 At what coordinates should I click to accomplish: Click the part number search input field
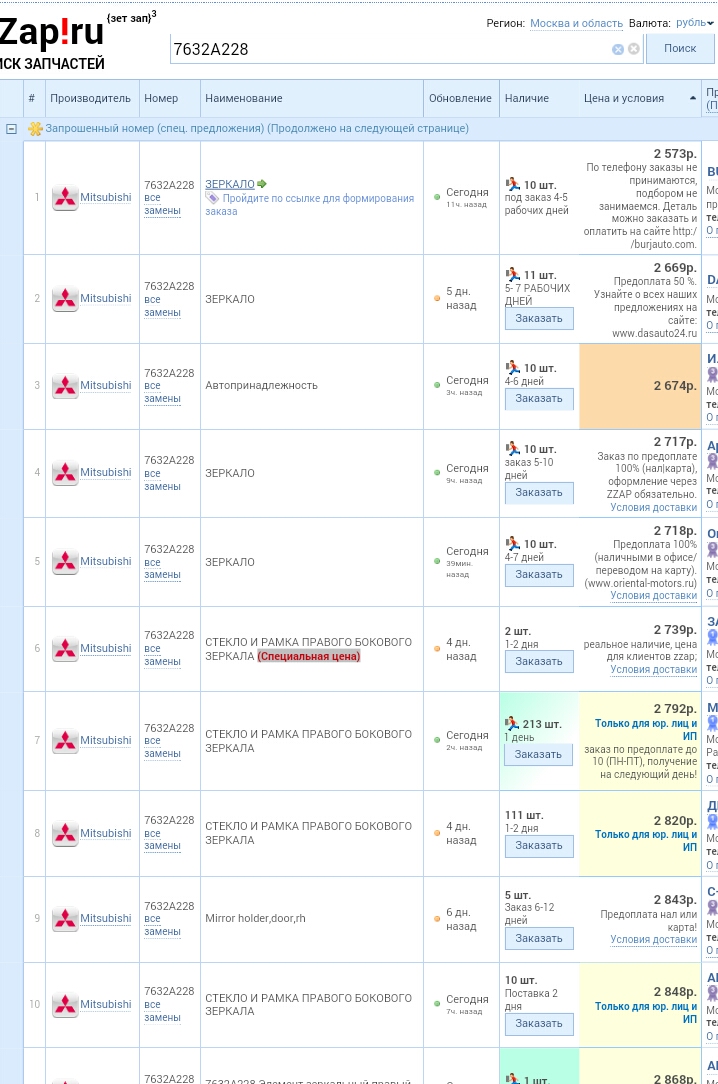pyautogui.click(x=390, y=49)
